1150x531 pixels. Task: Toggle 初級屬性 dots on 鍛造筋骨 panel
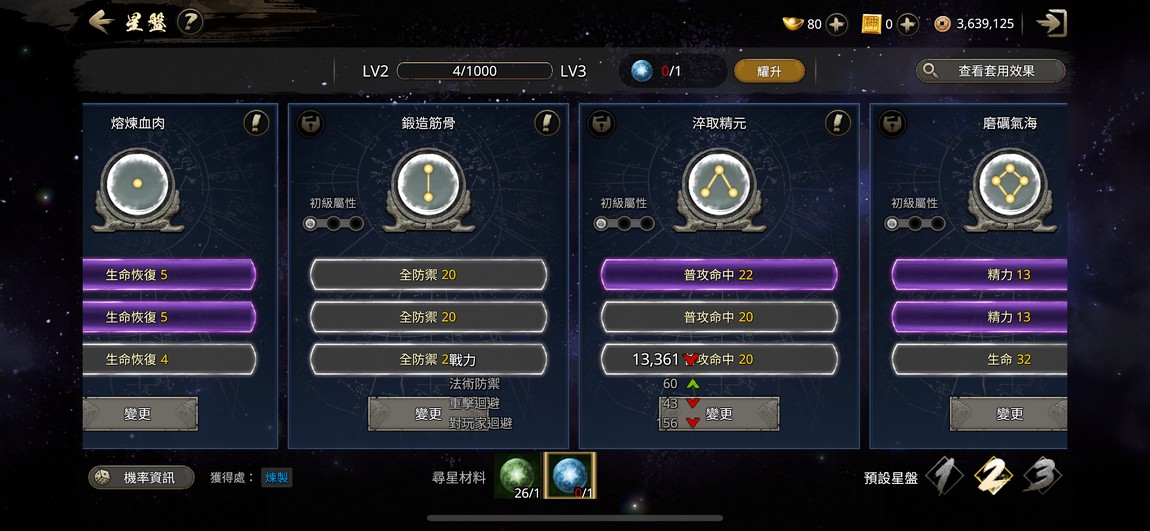[x=334, y=223]
